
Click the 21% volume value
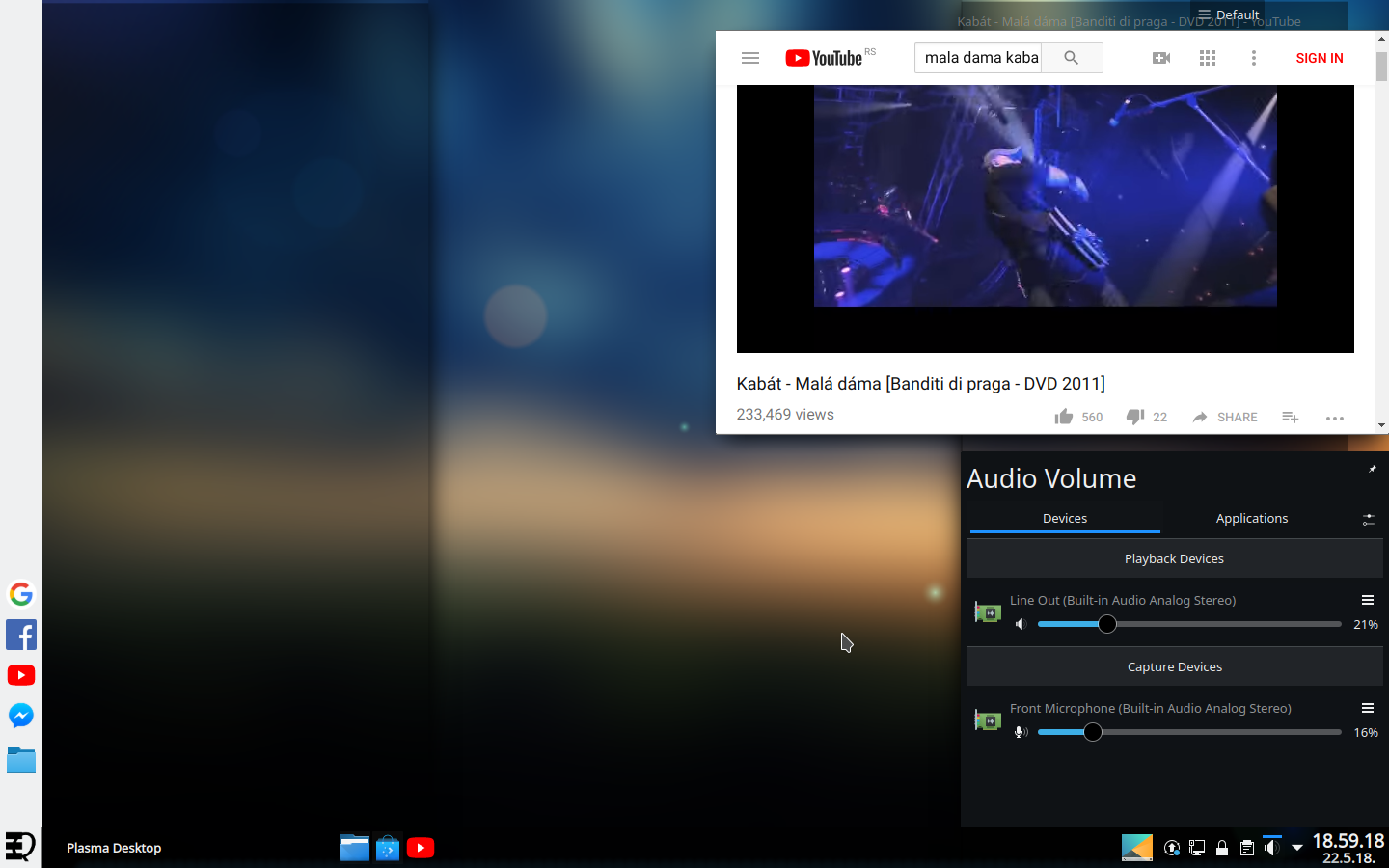pyautogui.click(x=1366, y=625)
